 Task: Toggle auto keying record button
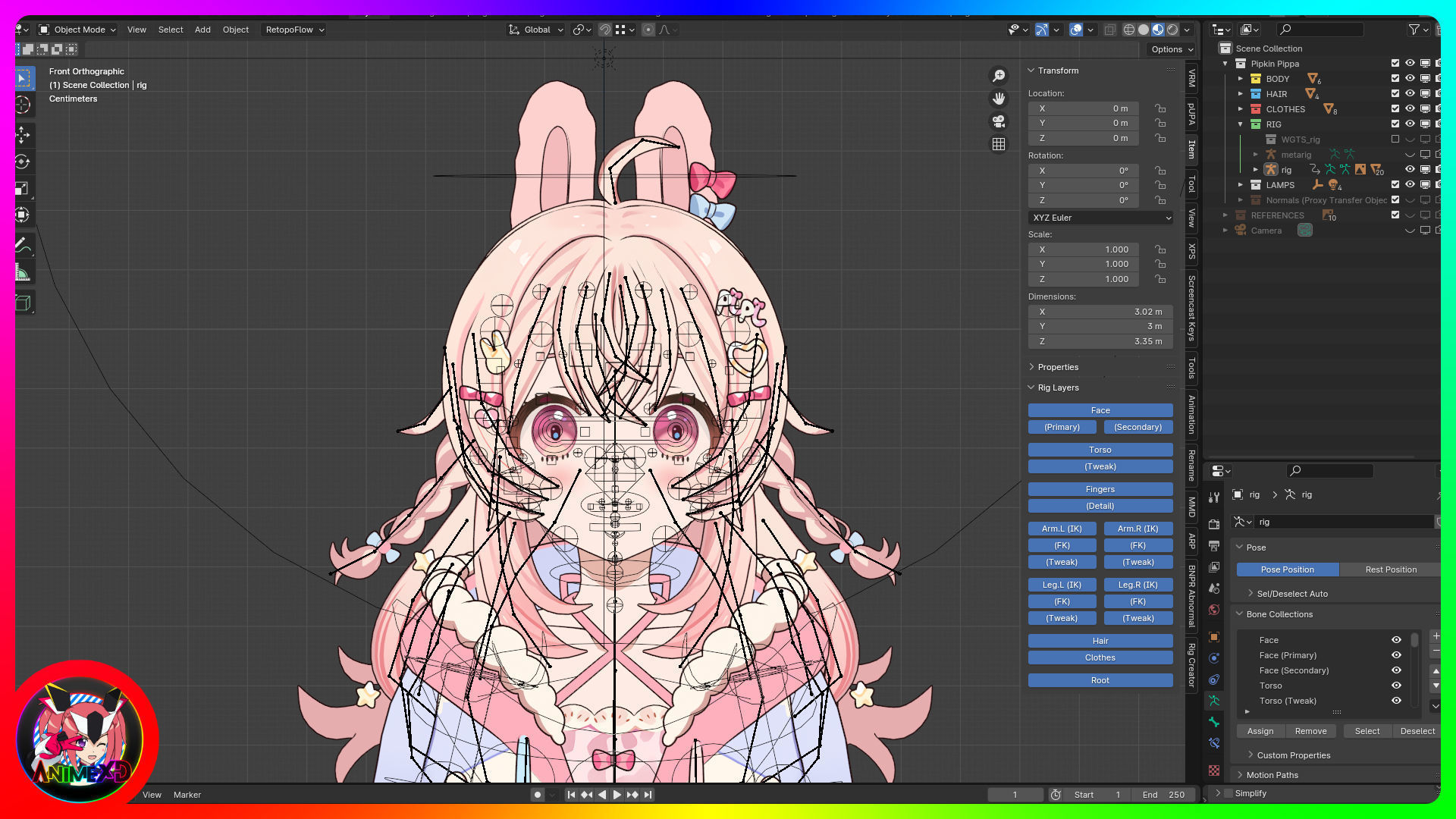tap(538, 795)
